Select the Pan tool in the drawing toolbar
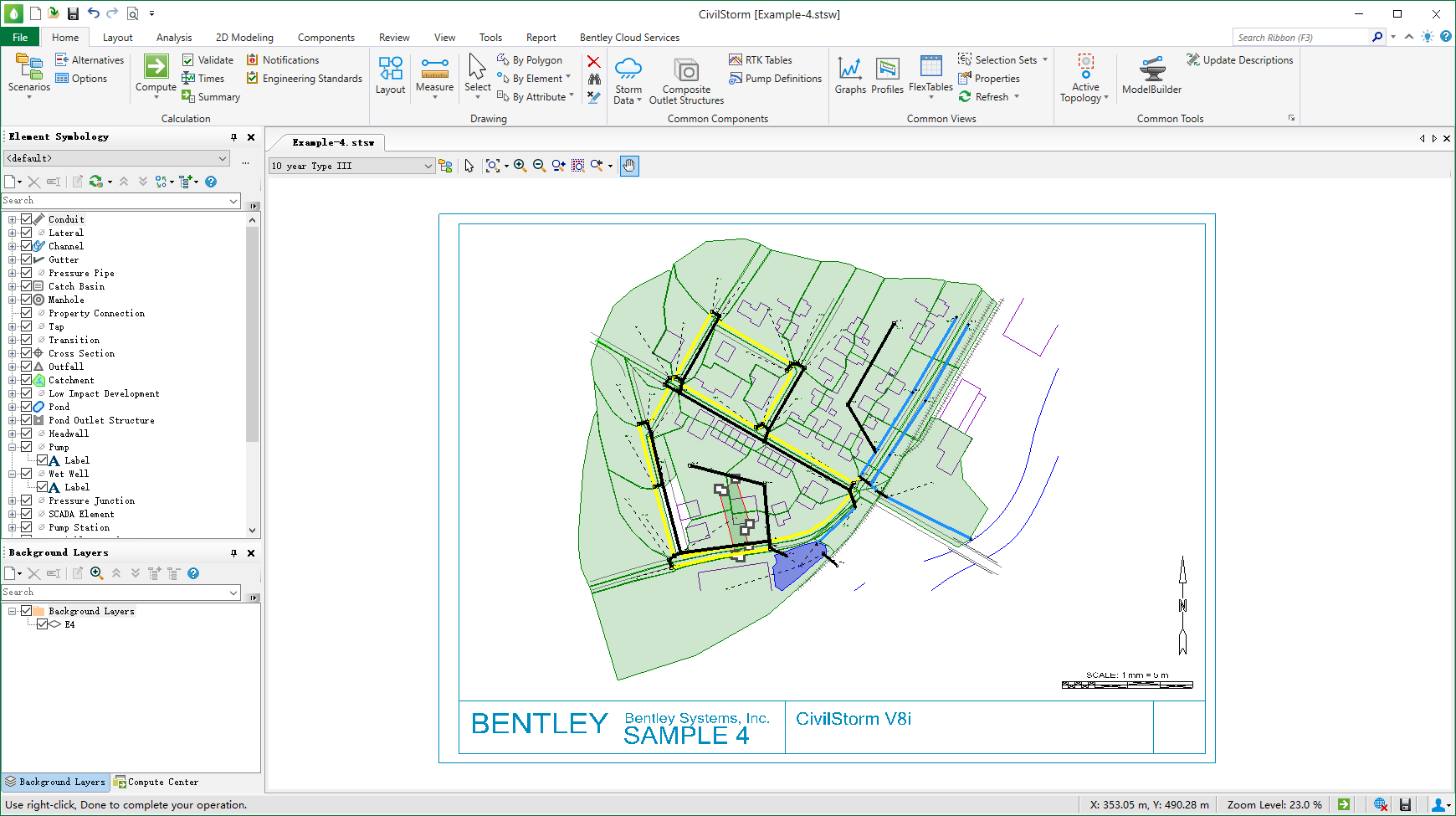1456x816 pixels. tap(629, 165)
